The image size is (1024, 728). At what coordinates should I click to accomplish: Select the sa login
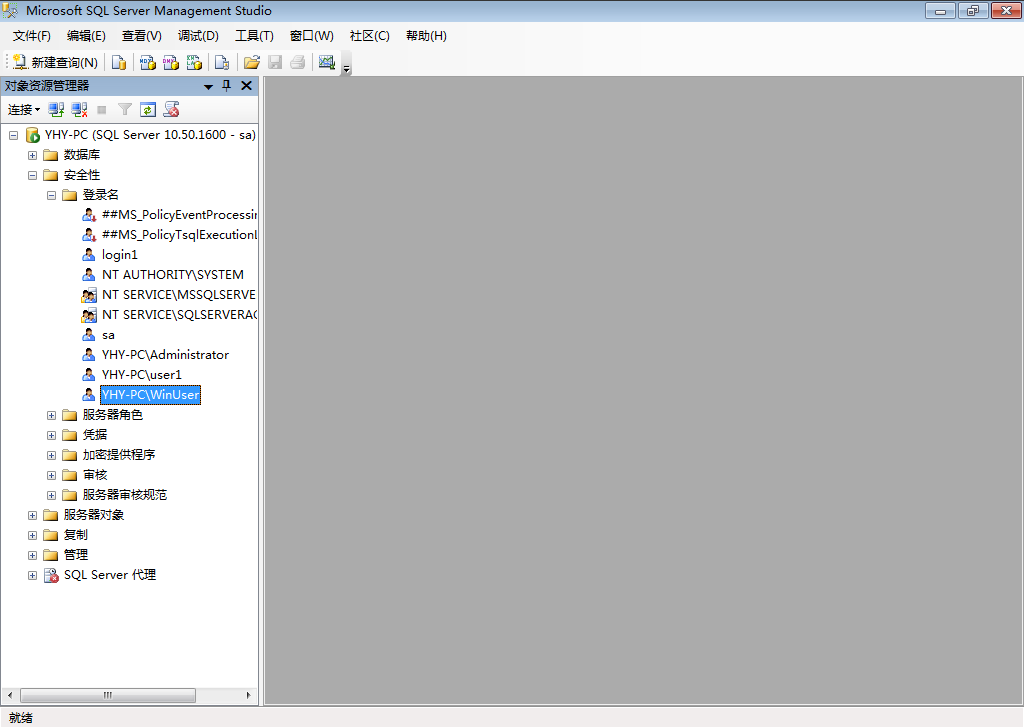pos(108,335)
